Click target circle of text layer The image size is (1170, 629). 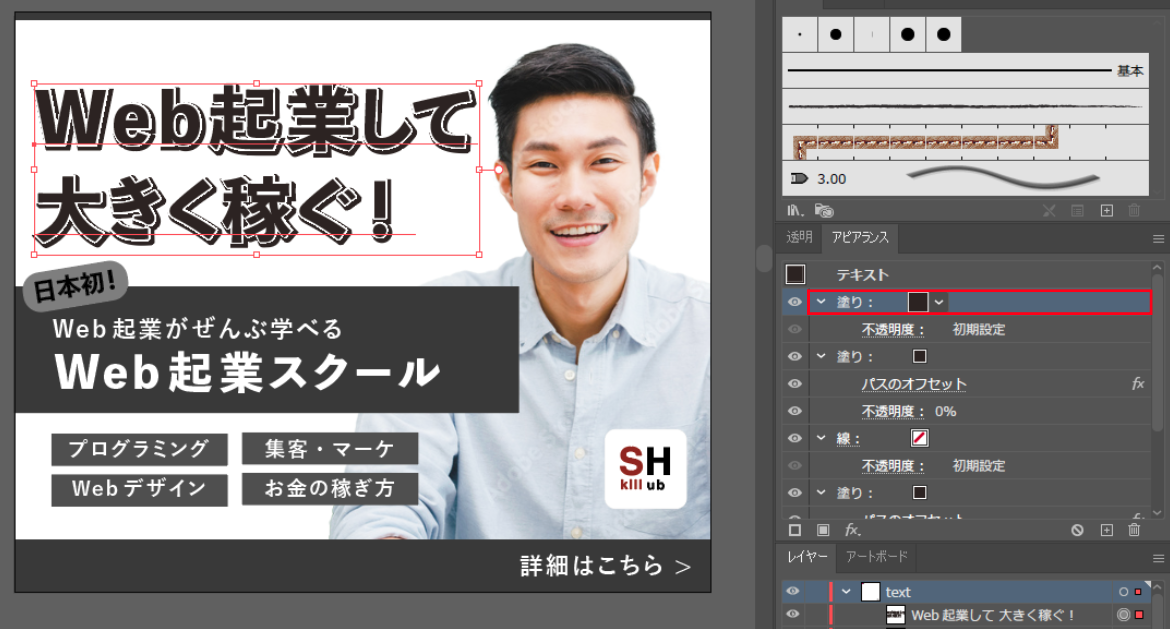coord(1123,592)
